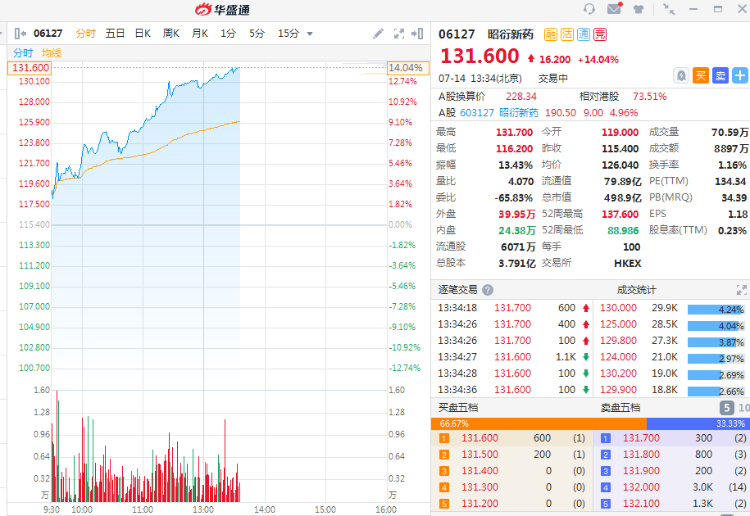Open customer service headset icon
This screenshot has width=750, height=516.
[589, 9]
